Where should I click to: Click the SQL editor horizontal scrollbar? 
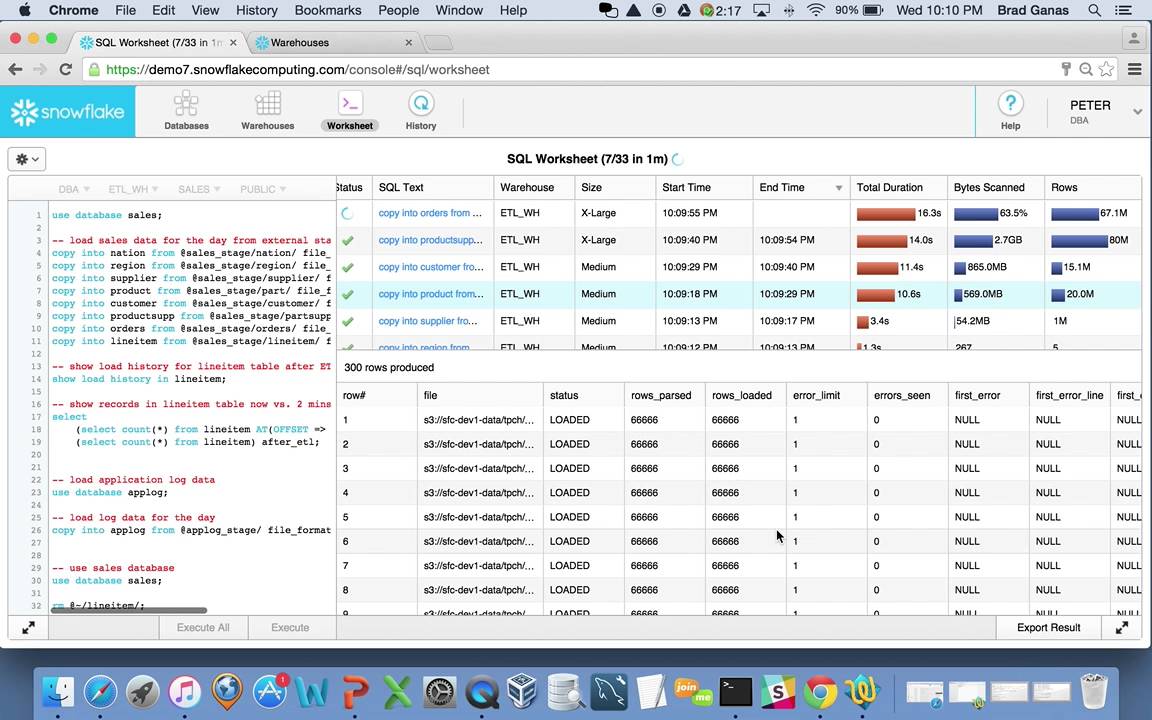[129, 610]
